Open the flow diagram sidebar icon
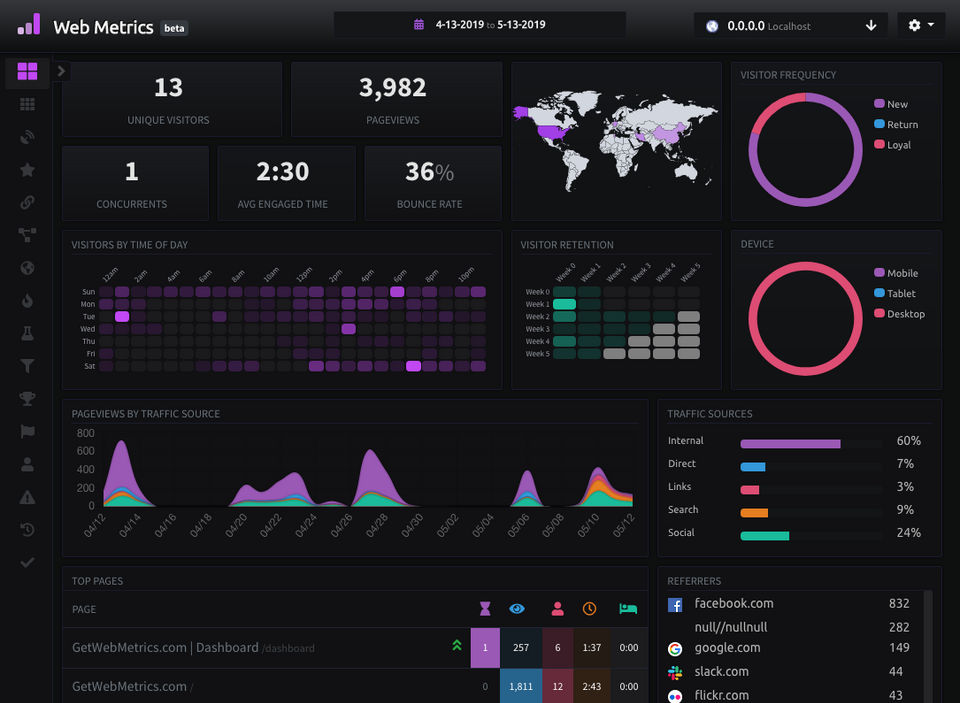 point(27,235)
